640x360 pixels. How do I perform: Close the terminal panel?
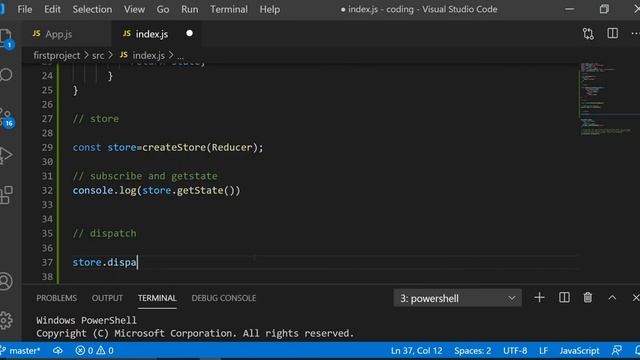(x=636, y=298)
